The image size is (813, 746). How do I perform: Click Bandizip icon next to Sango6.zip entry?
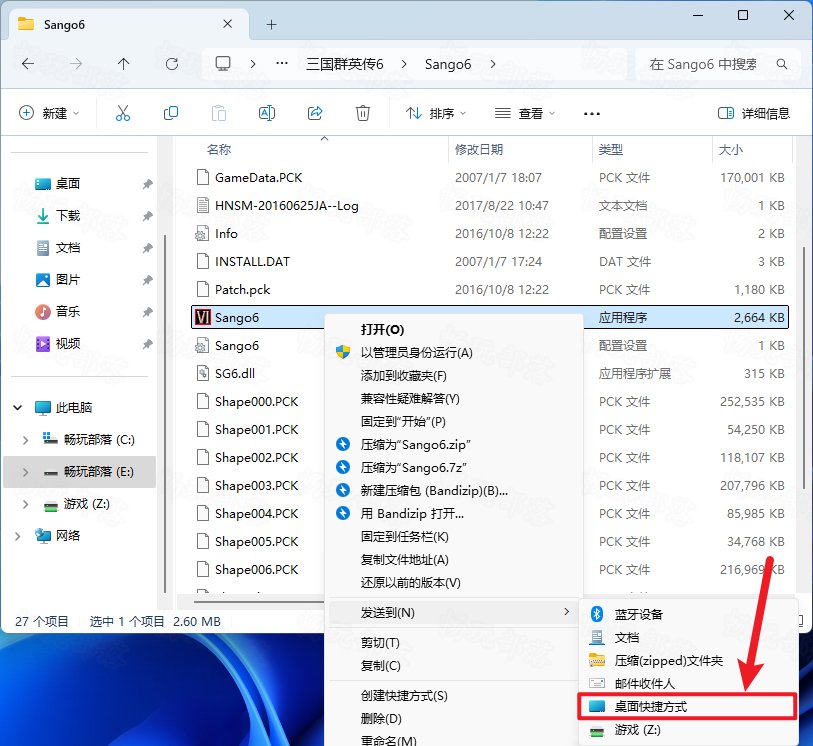pyautogui.click(x=343, y=444)
